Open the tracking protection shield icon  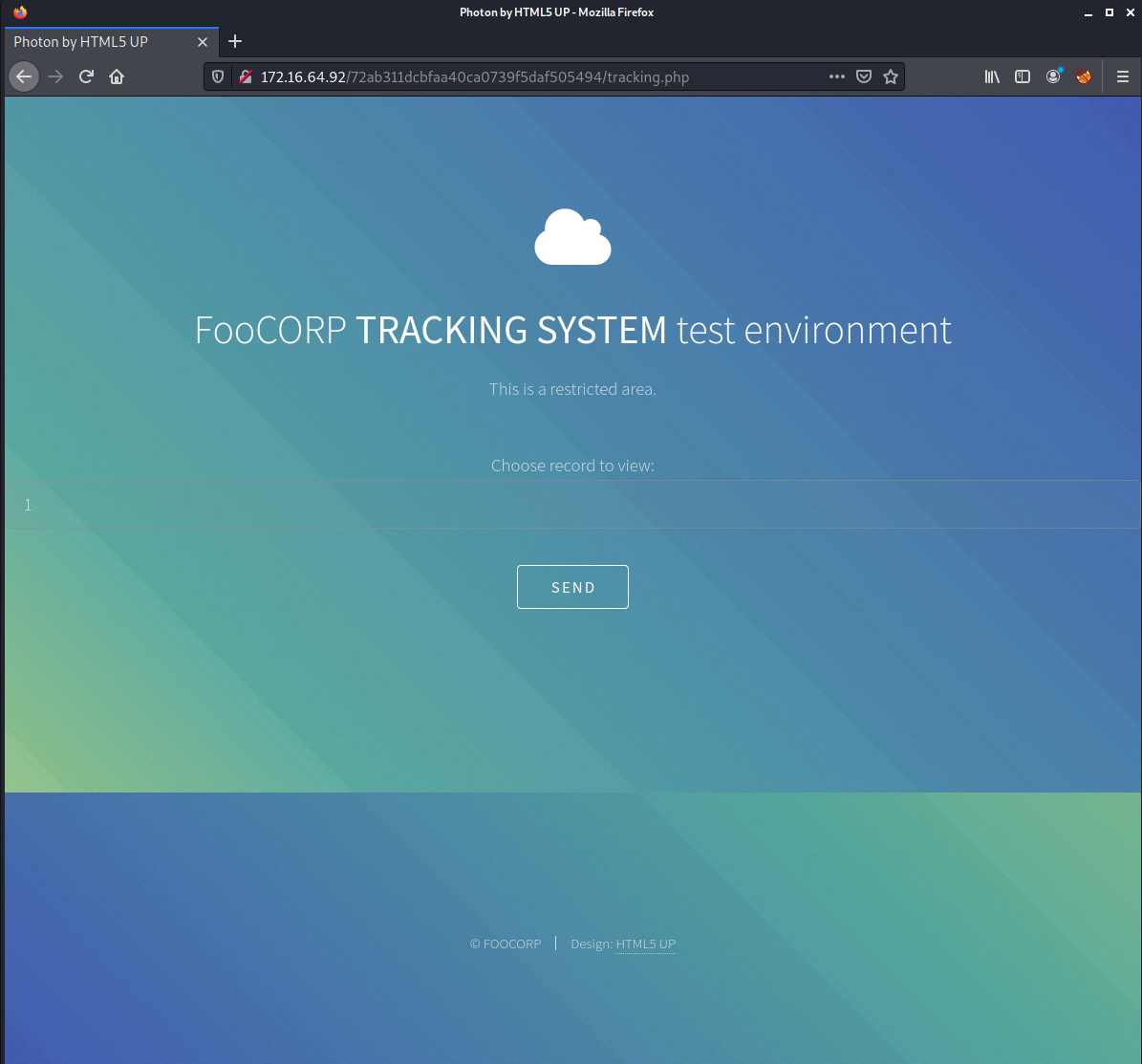point(218,76)
